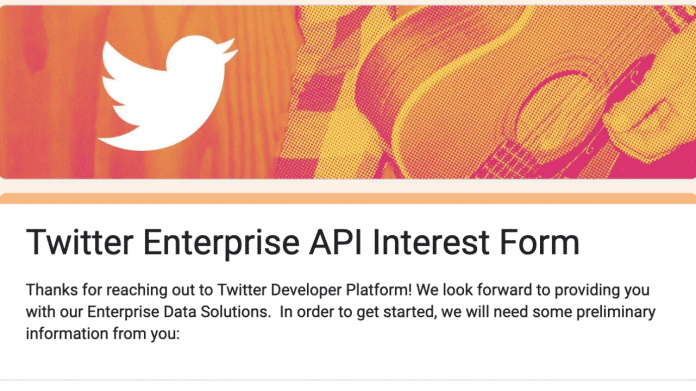
Task: Click the orange accent bar above the title
Action: point(348,198)
